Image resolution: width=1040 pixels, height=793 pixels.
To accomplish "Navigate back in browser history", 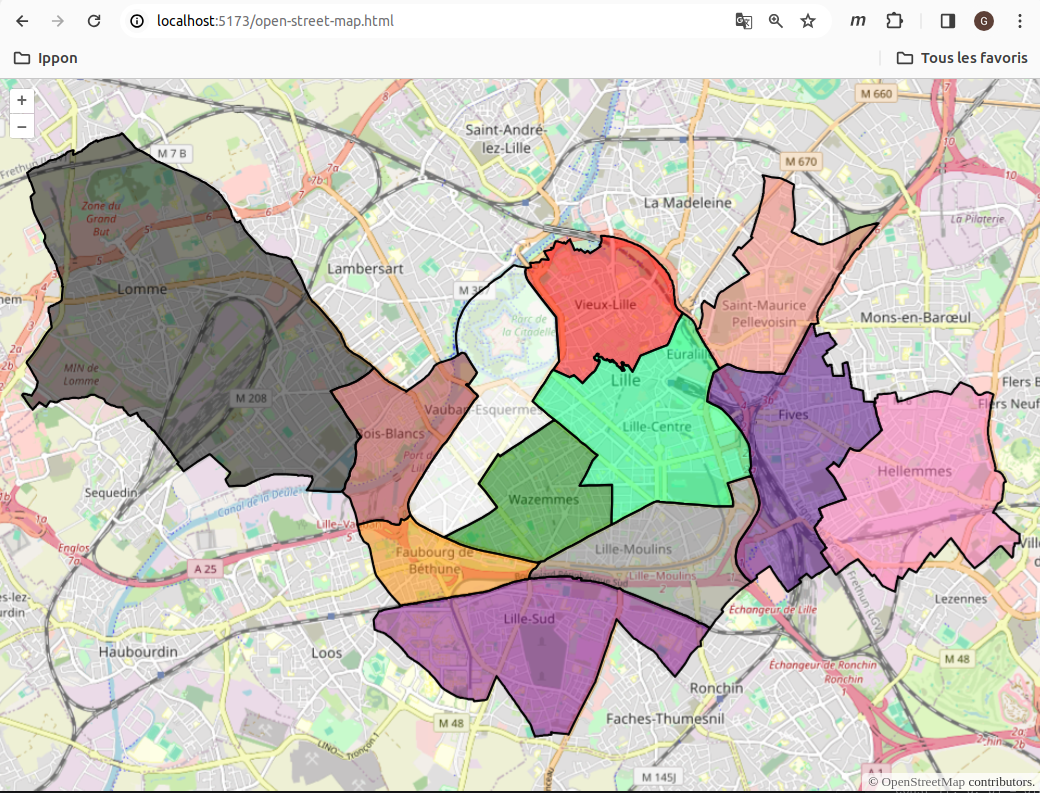I will click(x=21, y=20).
